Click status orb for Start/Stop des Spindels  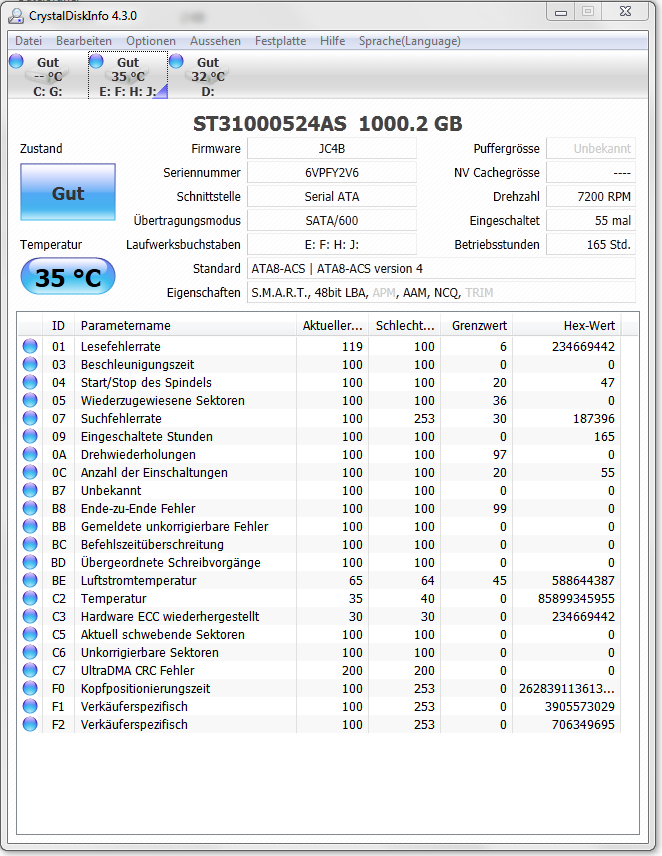pyautogui.click(x=30, y=382)
